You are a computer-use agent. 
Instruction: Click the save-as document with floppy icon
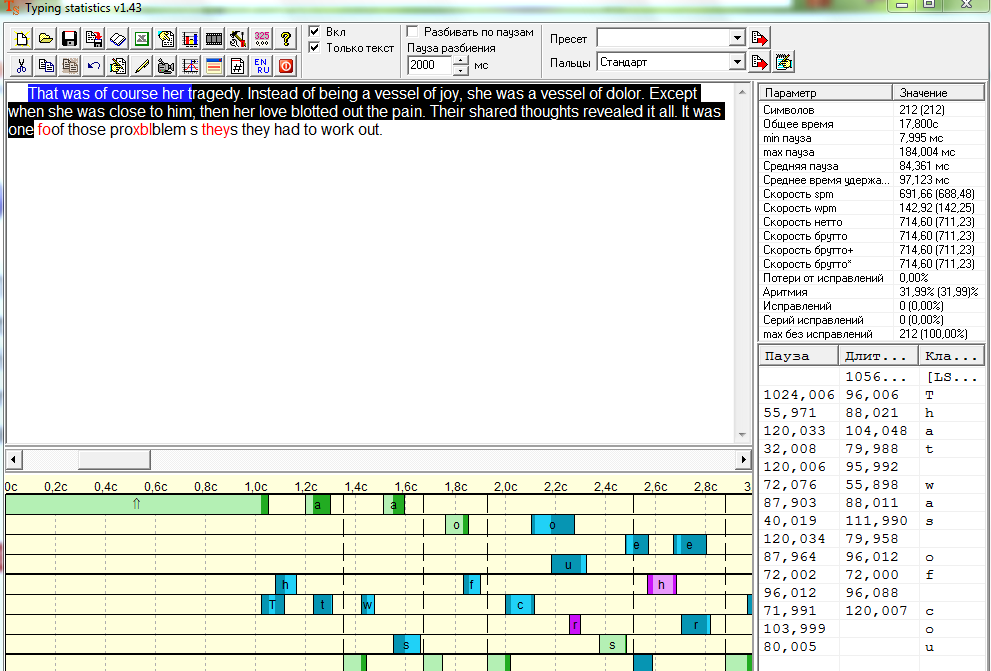[94, 39]
